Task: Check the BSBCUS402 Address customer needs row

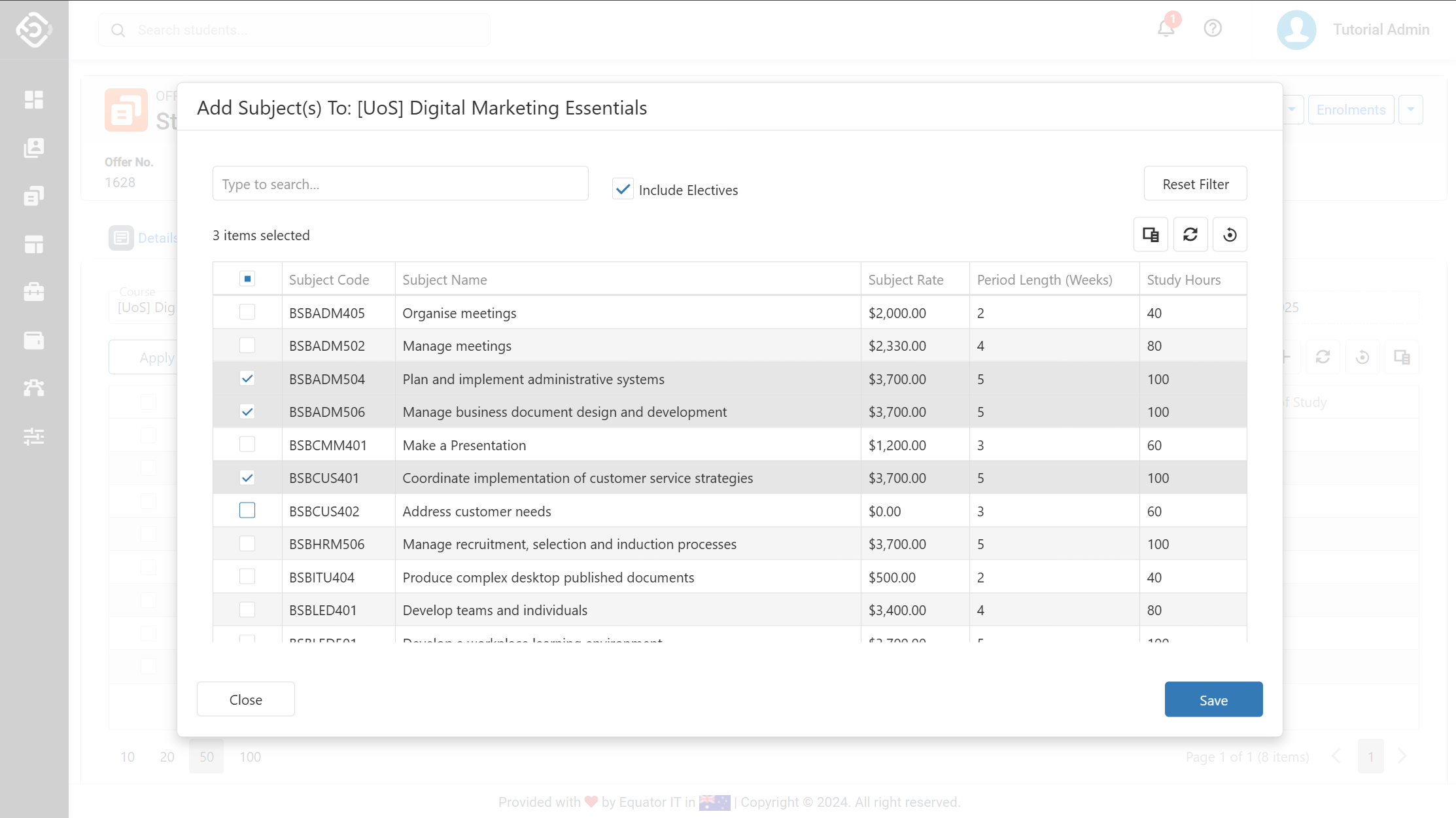Action: (247, 510)
